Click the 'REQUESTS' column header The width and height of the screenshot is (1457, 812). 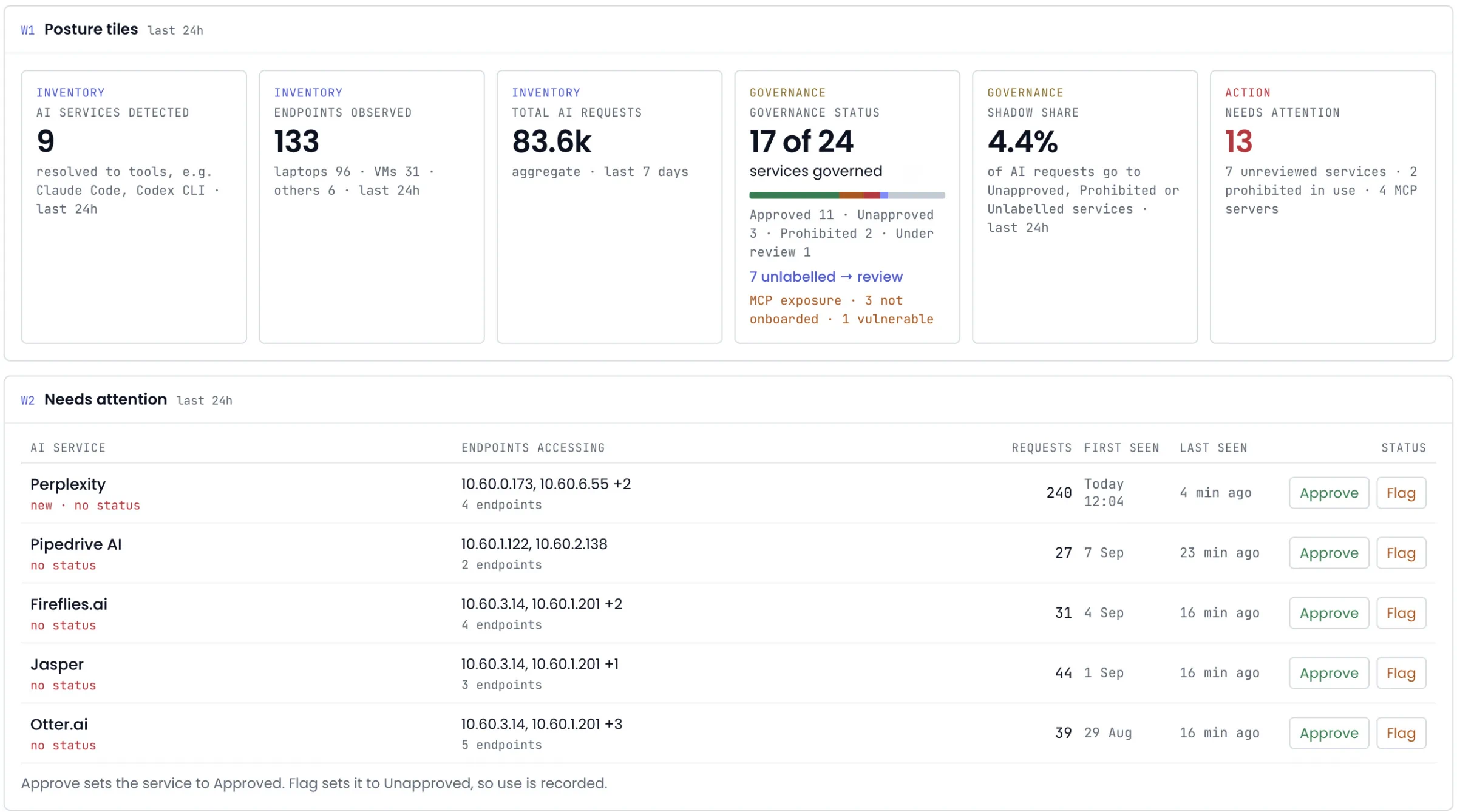pos(1042,448)
